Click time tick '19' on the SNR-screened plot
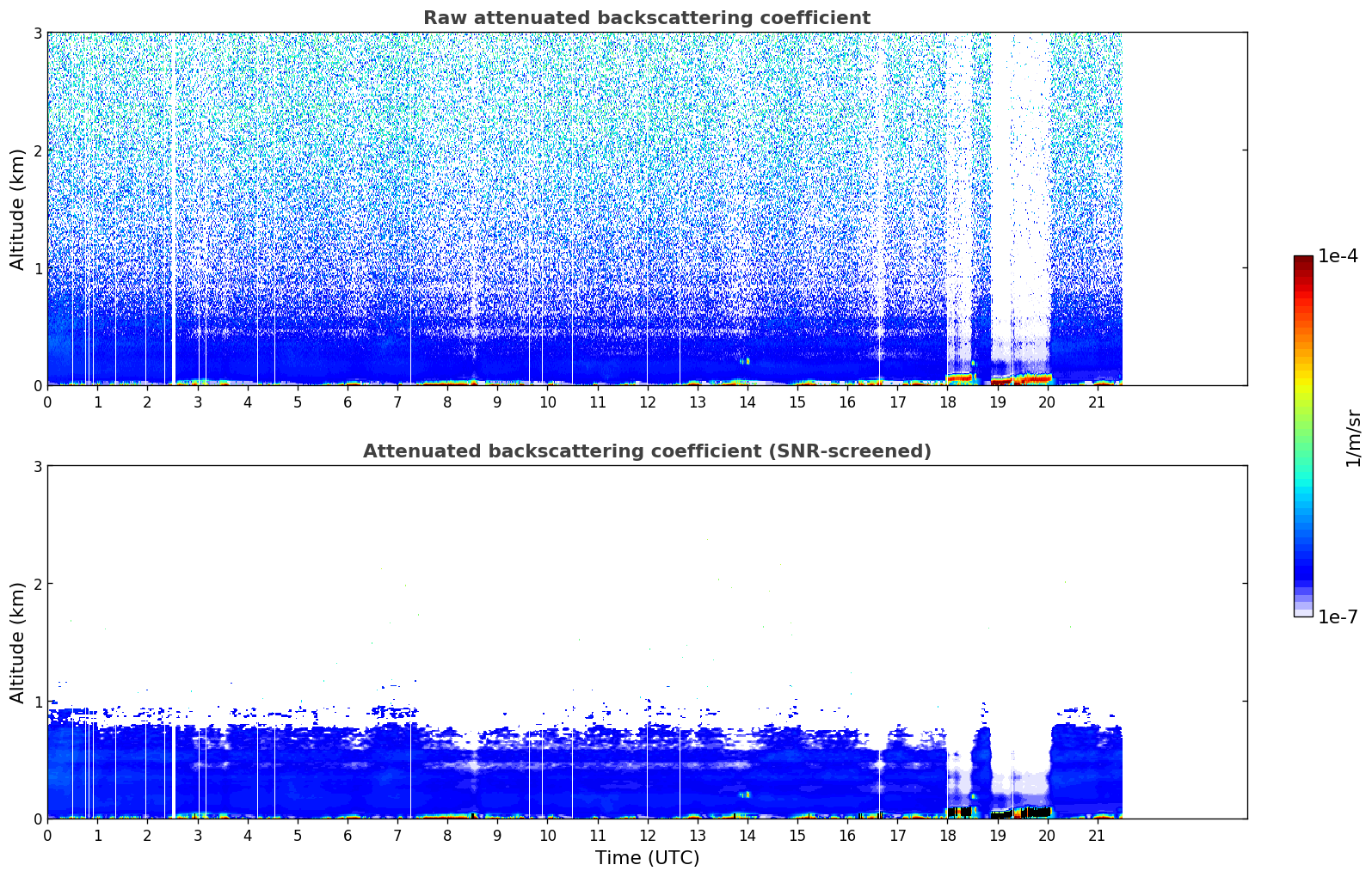1372x877 pixels. click(997, 835)
